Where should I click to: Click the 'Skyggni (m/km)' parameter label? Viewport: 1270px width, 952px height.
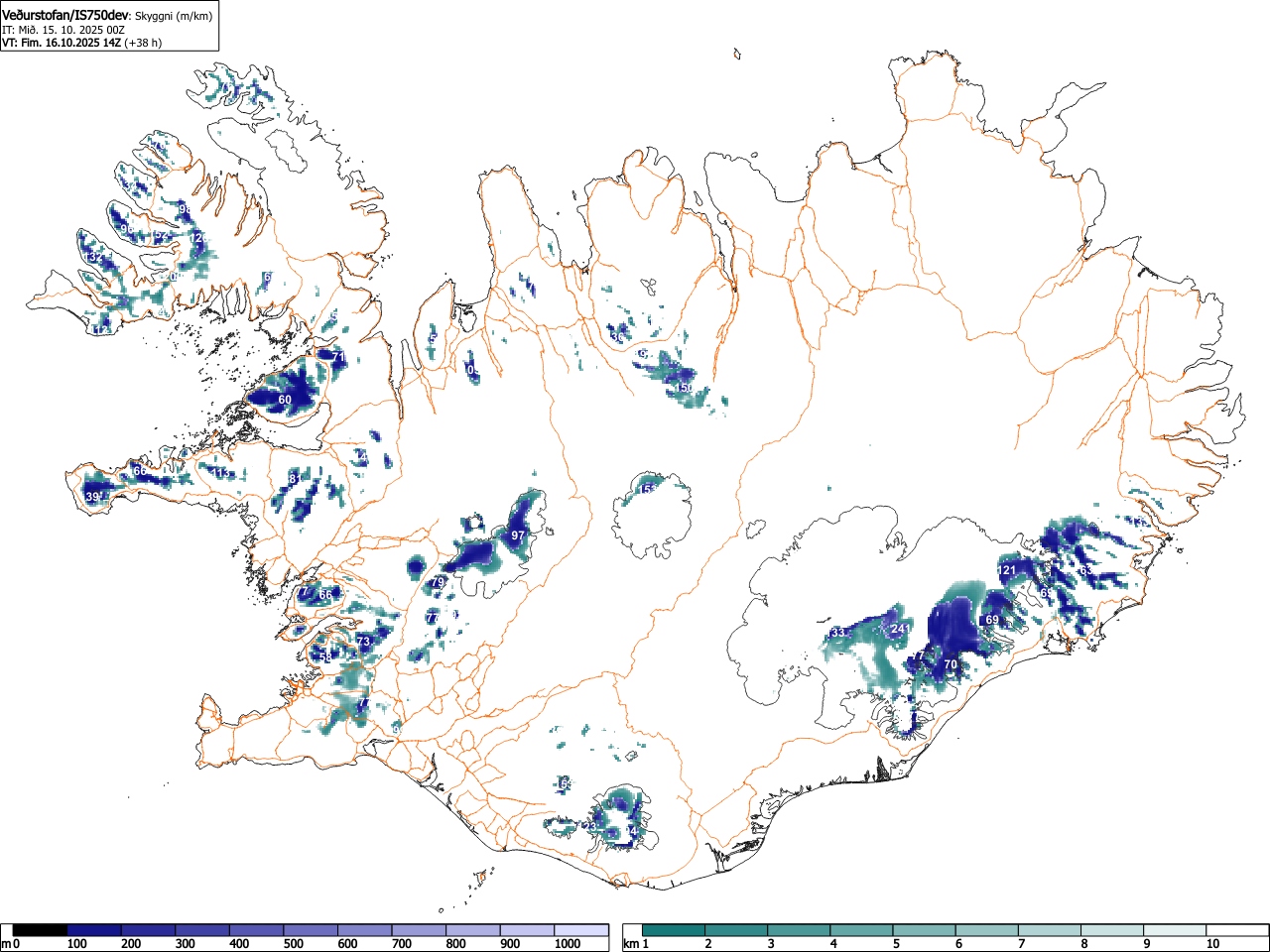pos(174,16)
